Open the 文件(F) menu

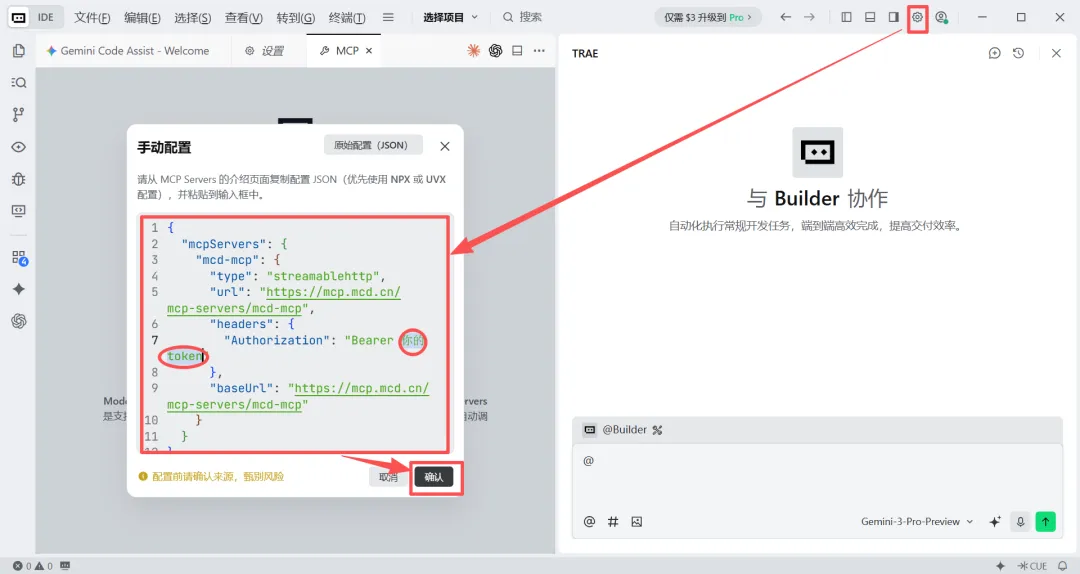pyautogui.click(x=92, y=17)
